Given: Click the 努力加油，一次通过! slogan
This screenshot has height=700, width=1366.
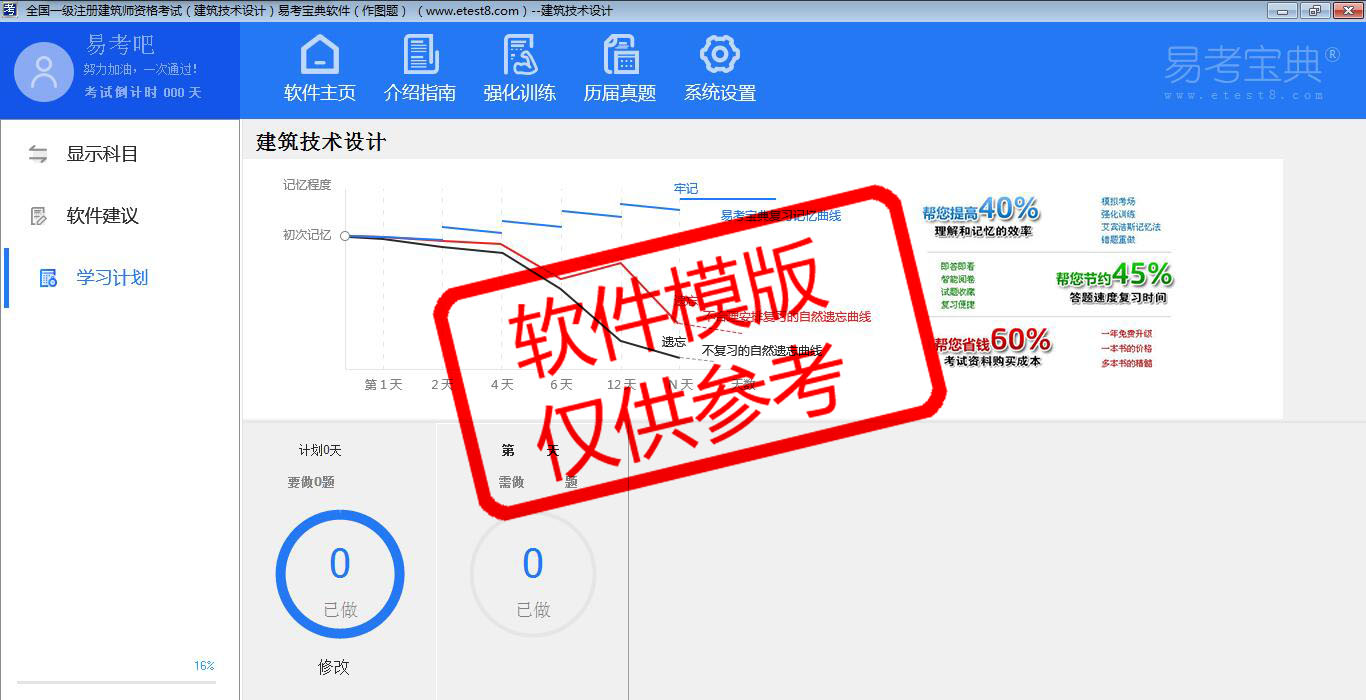Looking at the screenshot, I should 140,70.
